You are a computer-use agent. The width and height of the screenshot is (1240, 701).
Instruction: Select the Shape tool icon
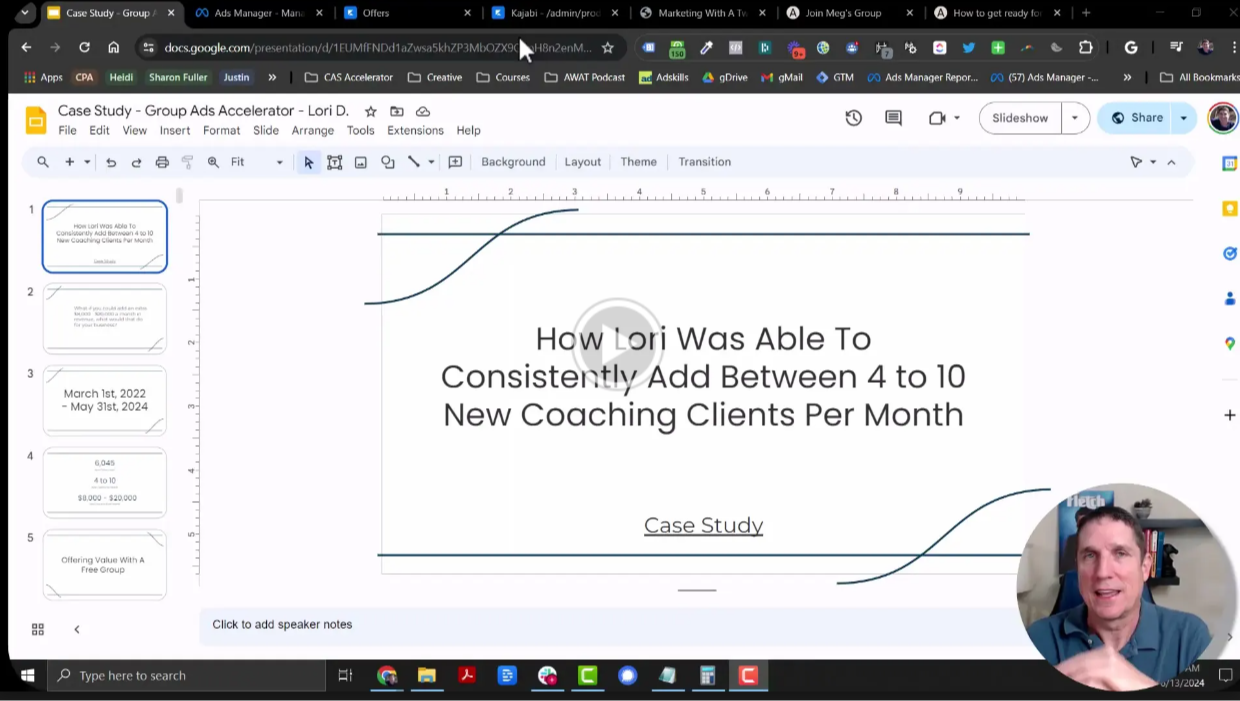(388, 162)
